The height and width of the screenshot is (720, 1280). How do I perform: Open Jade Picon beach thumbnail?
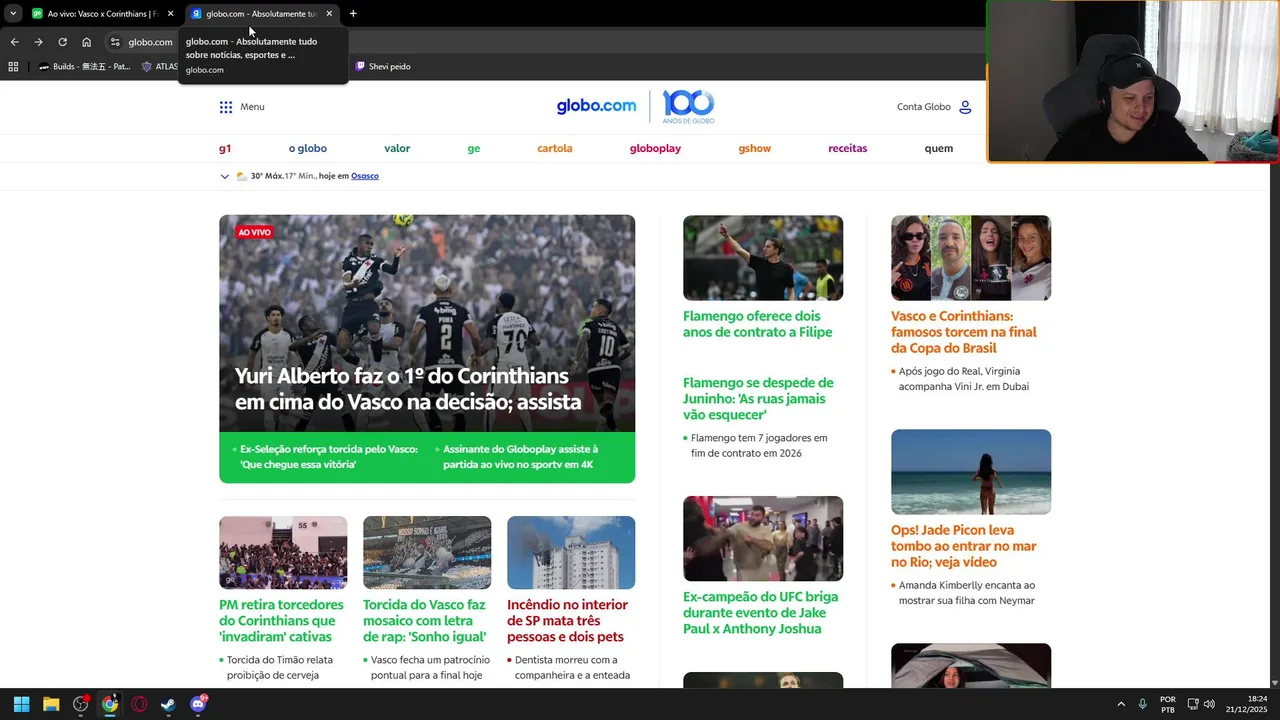point(971,472)
